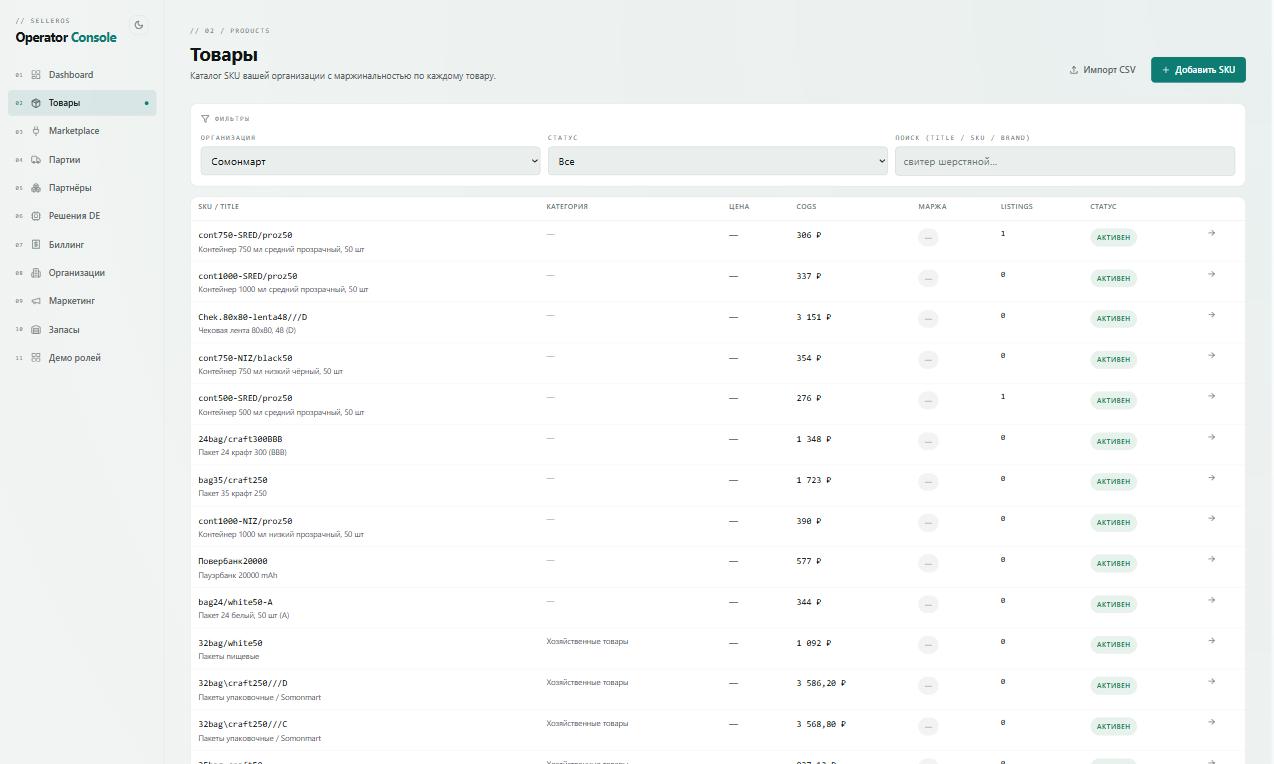Click the Демо ролей icon

point(36,358)
